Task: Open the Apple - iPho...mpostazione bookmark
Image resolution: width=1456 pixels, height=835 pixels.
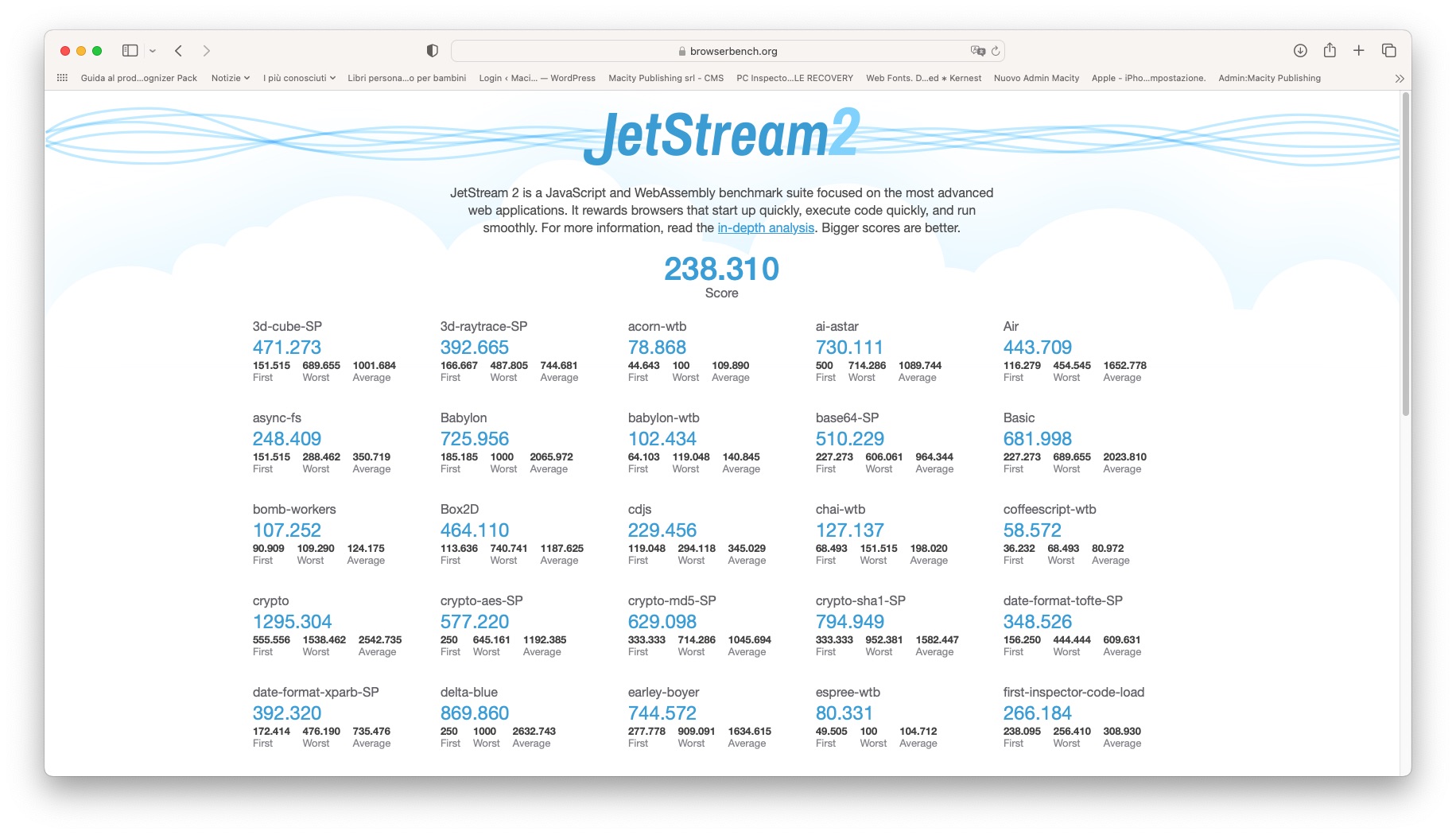Action: coord(1148,78)
